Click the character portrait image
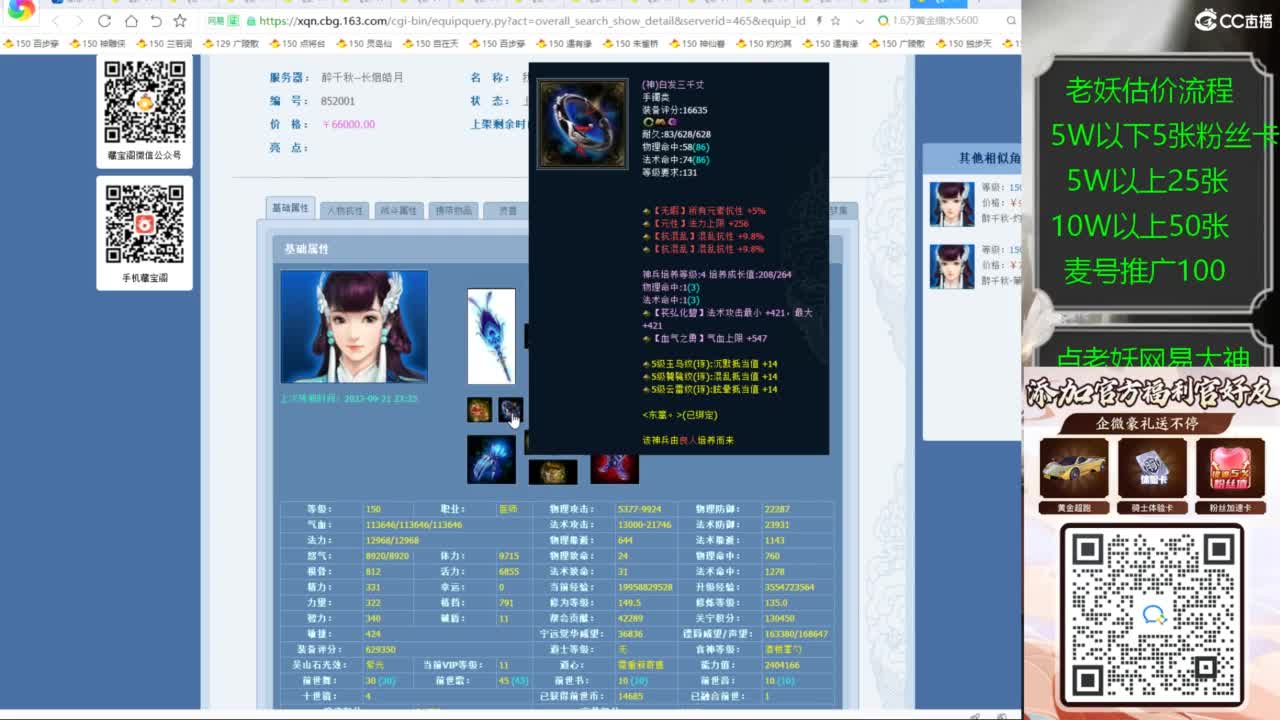Viewport: 1280px width, 720px height. point(354,327)
